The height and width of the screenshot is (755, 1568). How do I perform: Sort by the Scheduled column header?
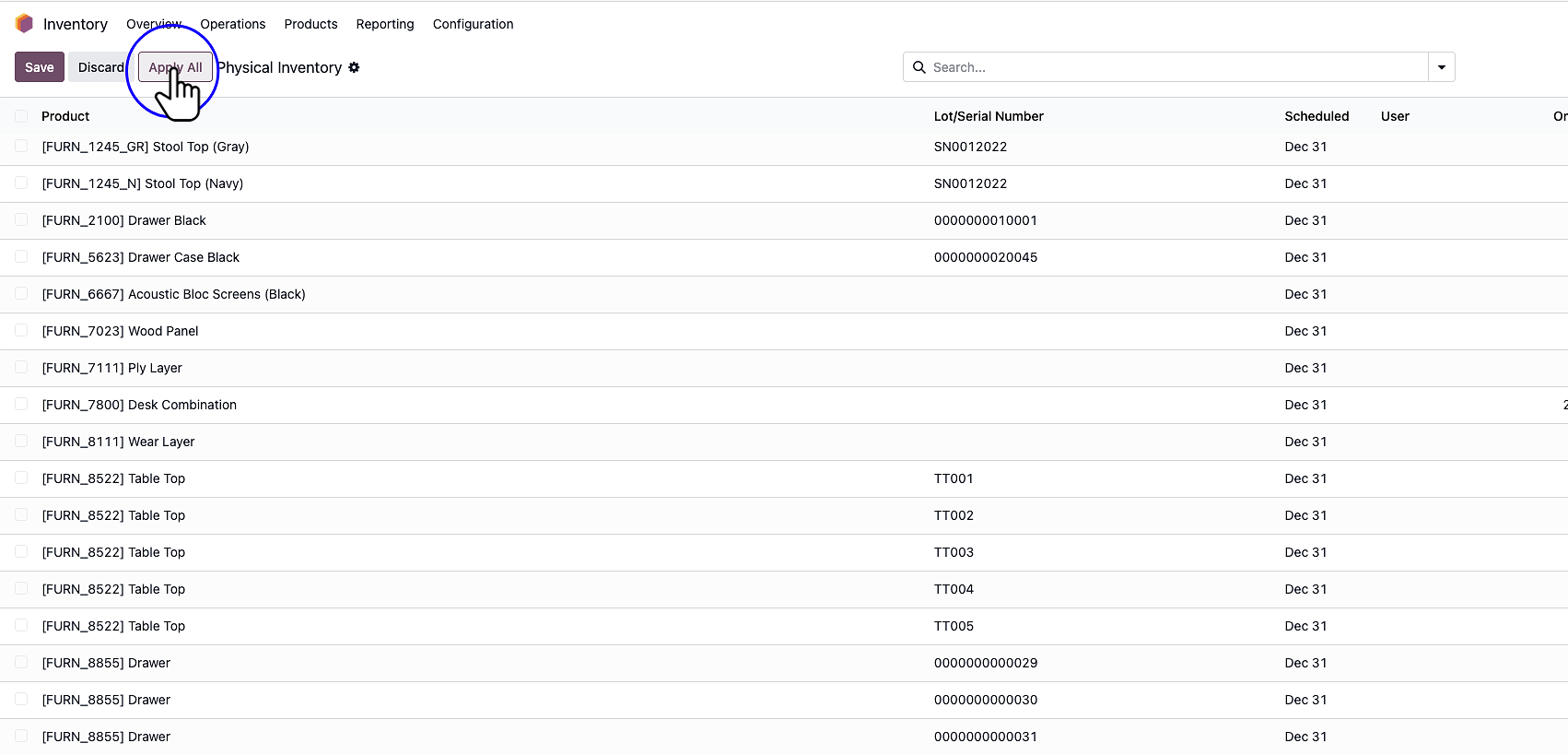(x=1316, y=116)
